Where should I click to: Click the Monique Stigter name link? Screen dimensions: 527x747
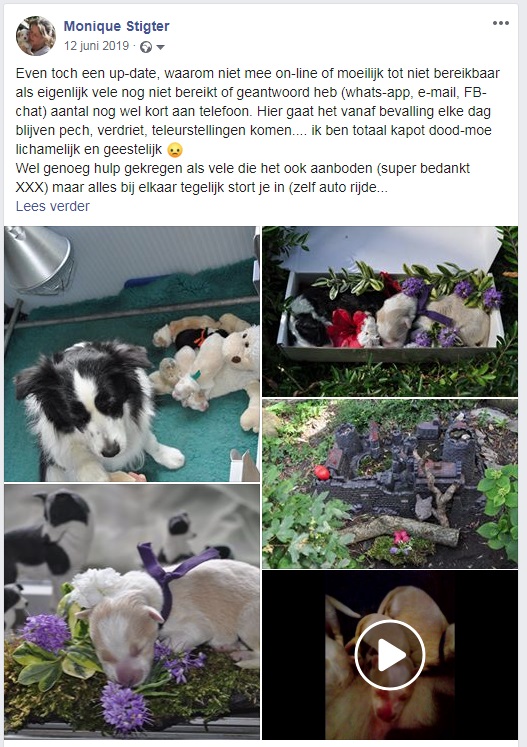(x=116, y=26)
